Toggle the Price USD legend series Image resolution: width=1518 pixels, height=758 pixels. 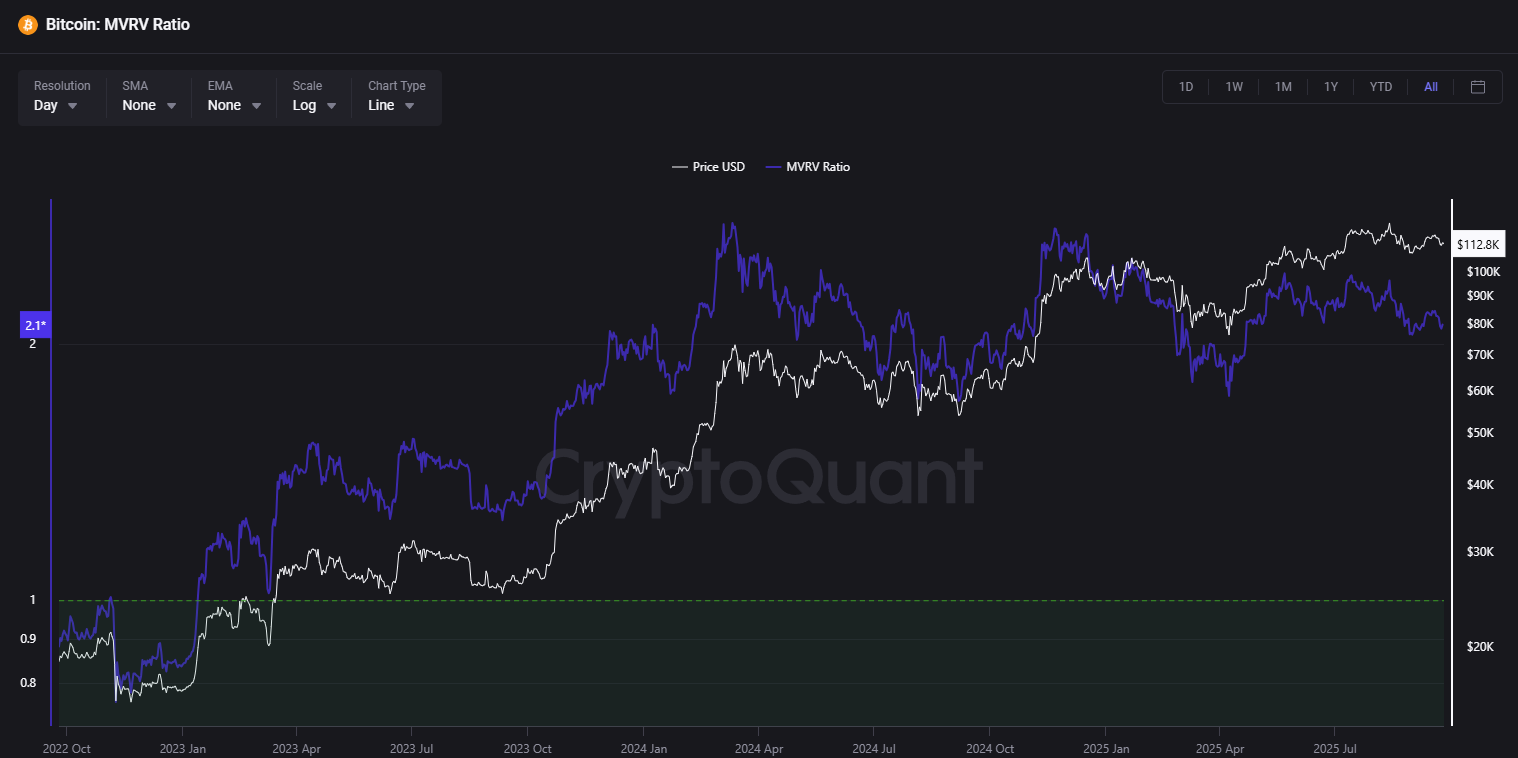(x=708, y=167)
